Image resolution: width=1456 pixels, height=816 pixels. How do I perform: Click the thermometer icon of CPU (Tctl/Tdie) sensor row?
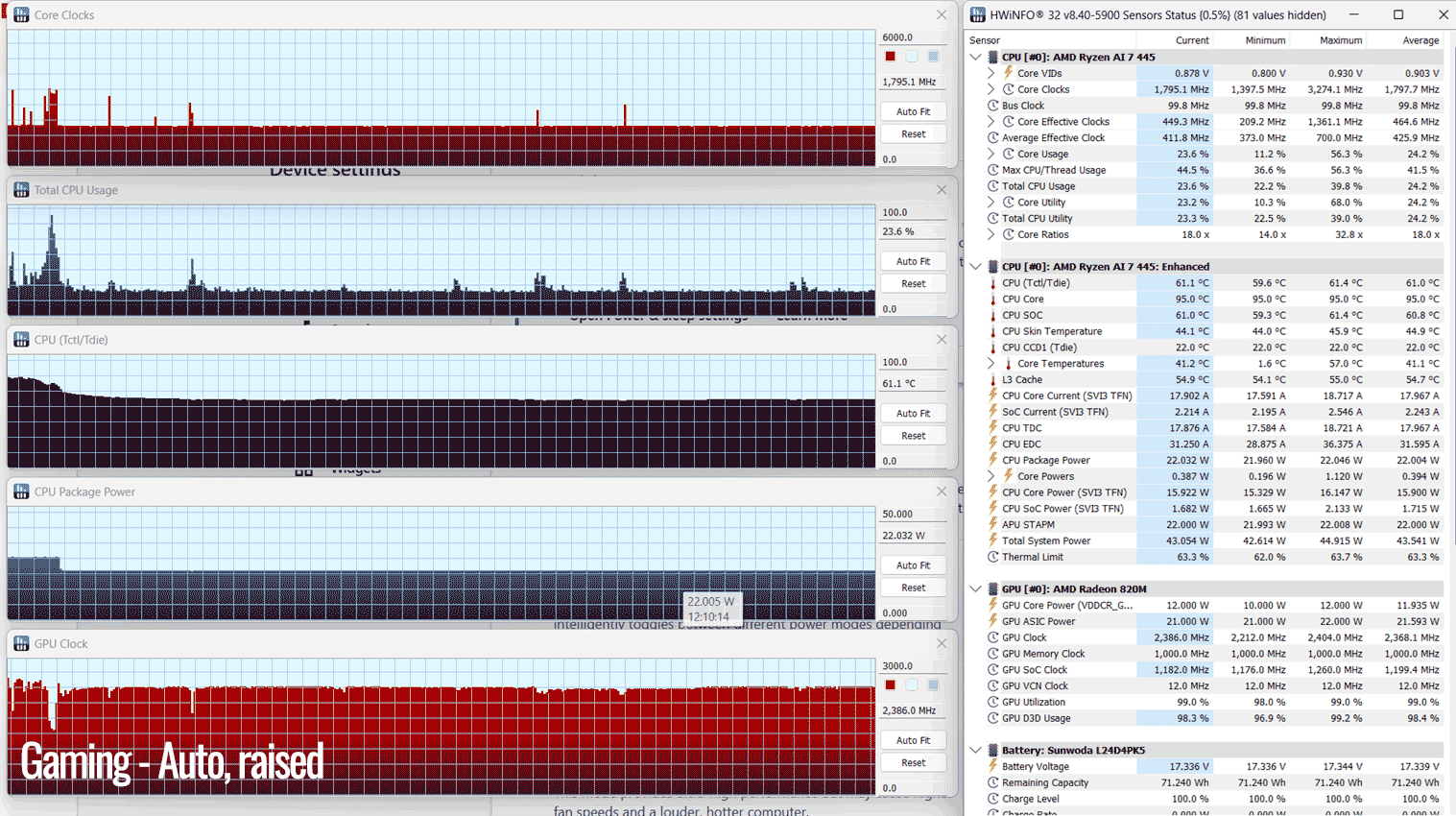(x=993, y=283)
